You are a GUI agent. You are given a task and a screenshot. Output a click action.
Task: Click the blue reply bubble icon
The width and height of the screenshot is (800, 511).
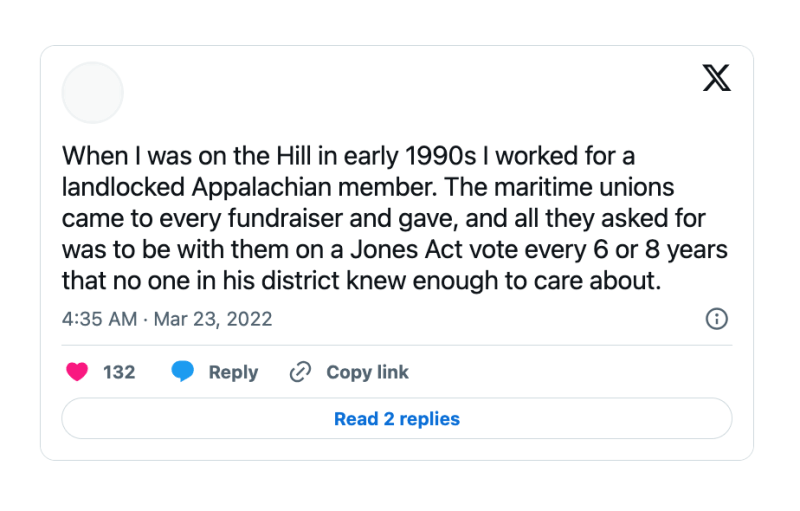pos(182,371)
